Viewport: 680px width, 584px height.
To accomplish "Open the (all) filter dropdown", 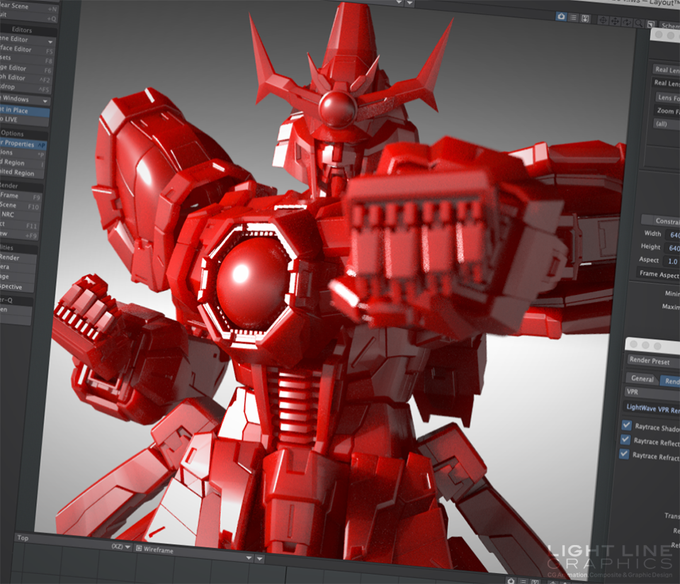I will pos(667,124).
